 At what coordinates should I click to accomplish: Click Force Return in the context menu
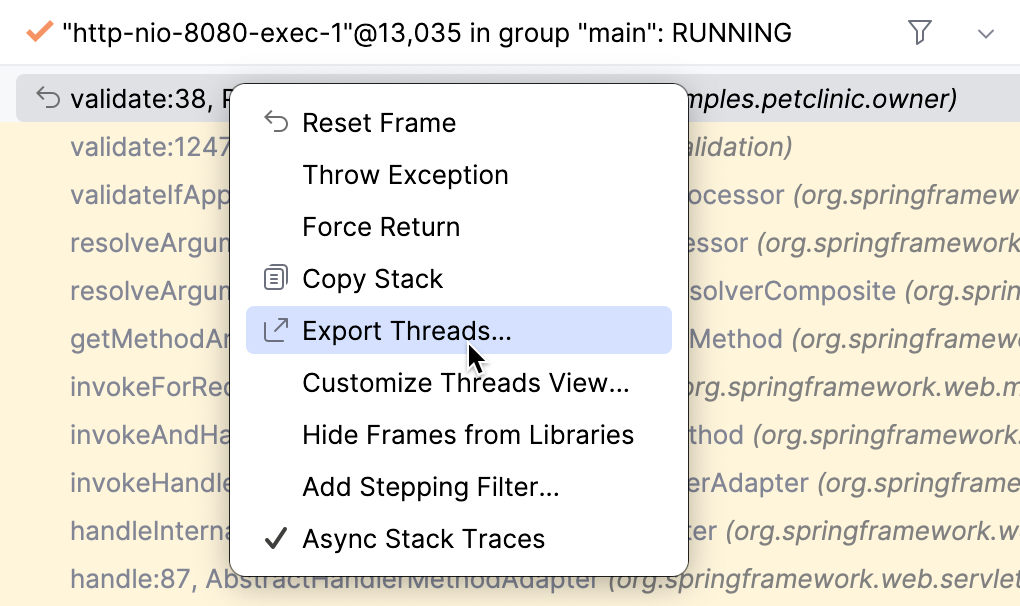pyautogui.click(x=380, y=226)
